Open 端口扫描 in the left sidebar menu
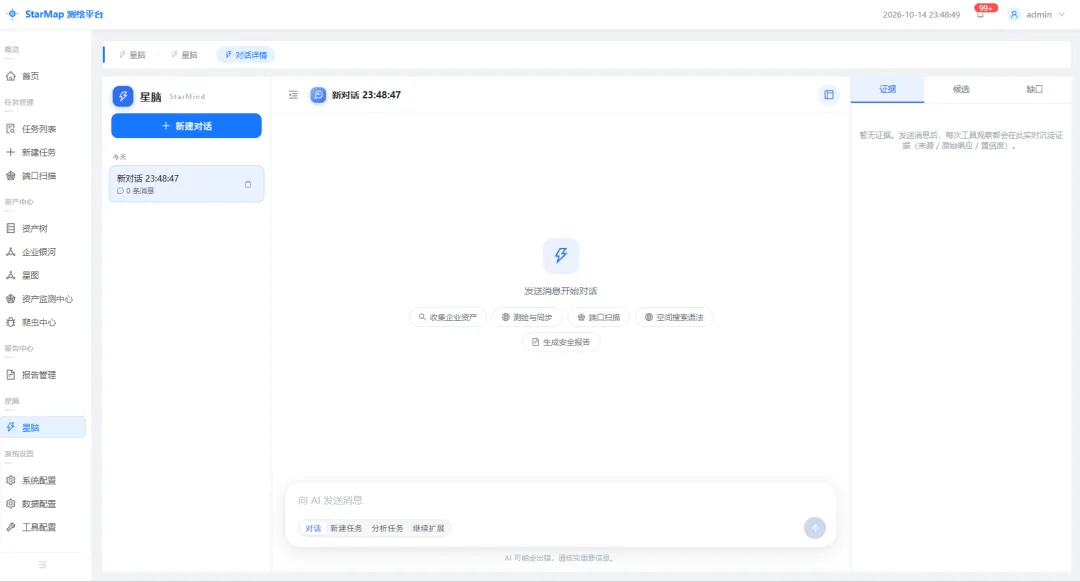The width and height of the screenshot is (1080, 582). click(x=43, y=176)
